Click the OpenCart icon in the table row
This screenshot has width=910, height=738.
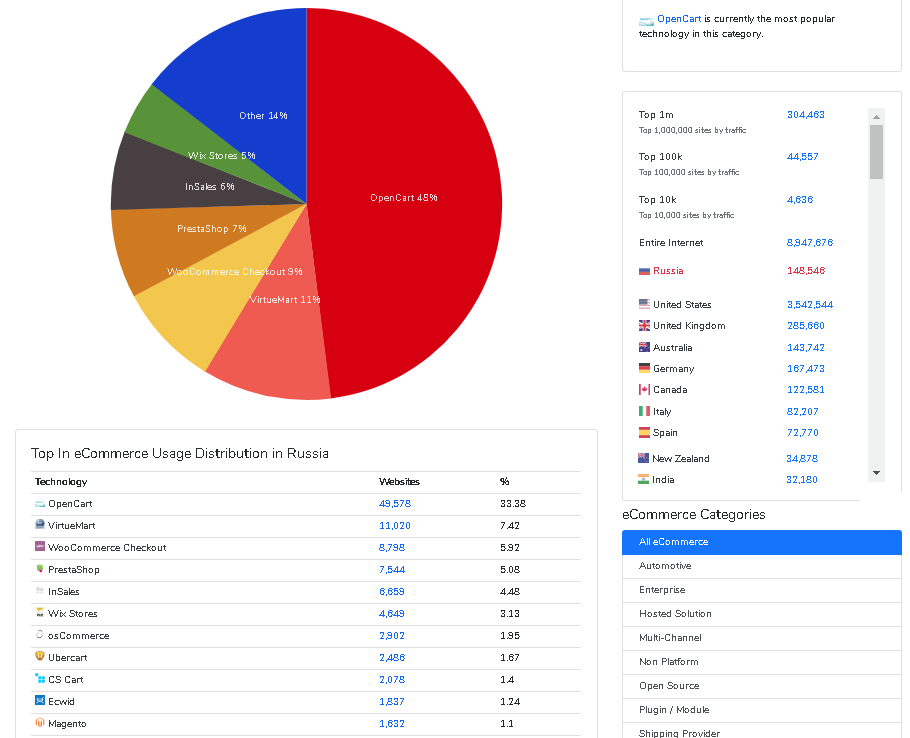tap(39, 504)
